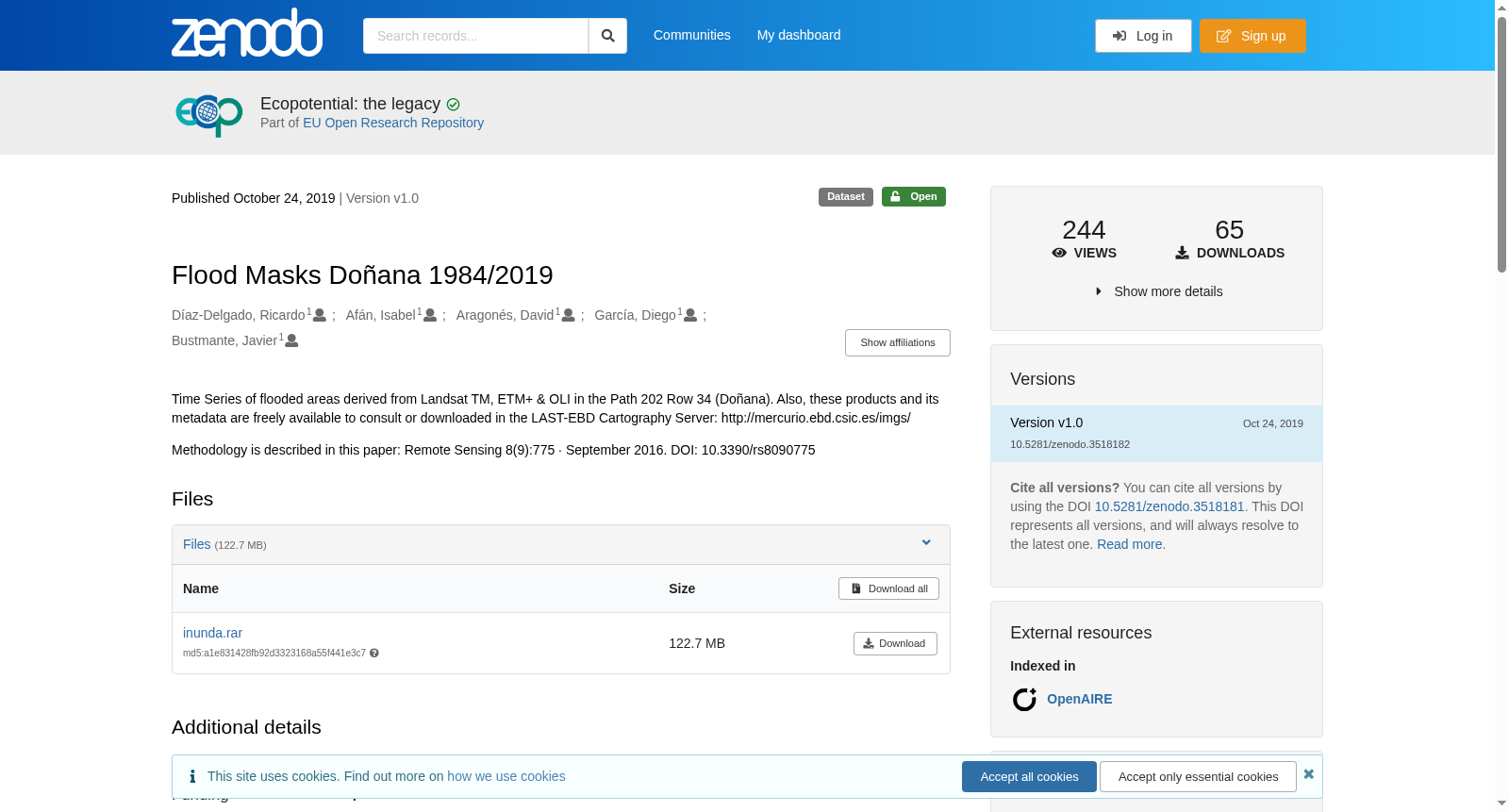This screenshot has height=812, width=1509.
Task: Click the md5 checksum help icon
Action: 374,653
